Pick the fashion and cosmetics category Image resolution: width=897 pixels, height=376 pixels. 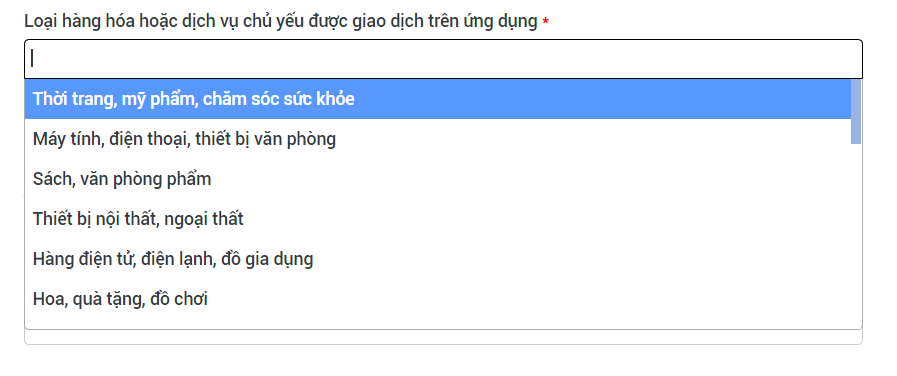pyautogui.click(x=438, y=99)
